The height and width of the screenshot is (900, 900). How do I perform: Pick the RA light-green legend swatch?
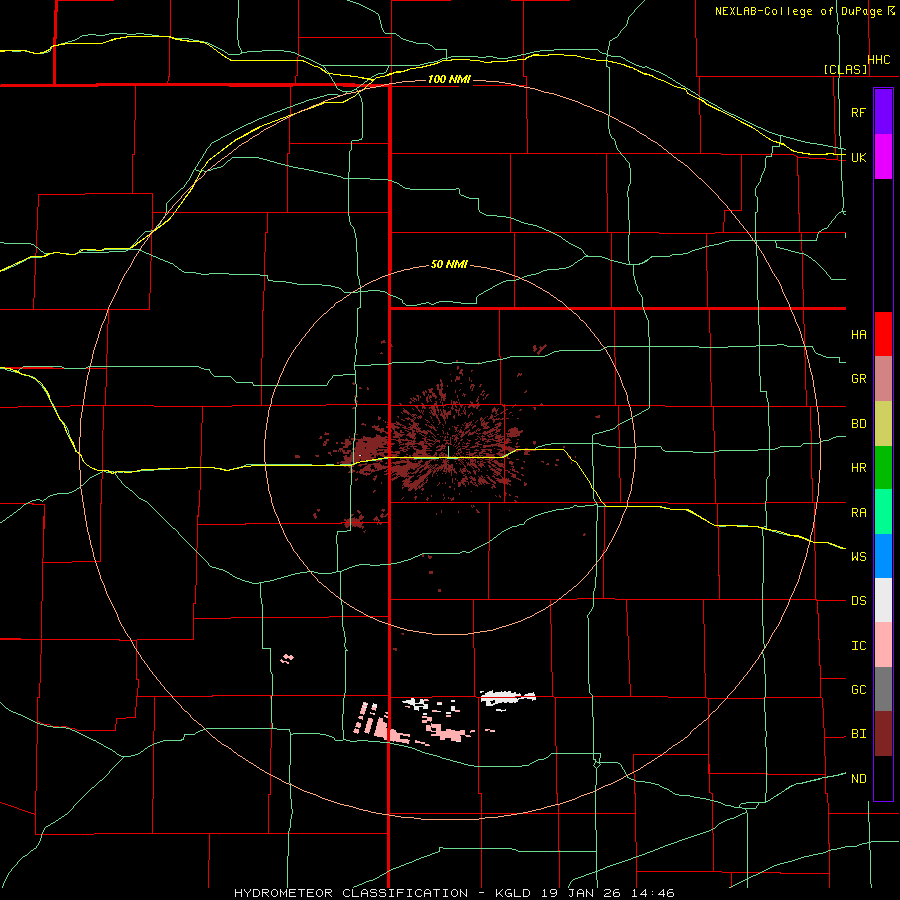click(x=883, y=512)
